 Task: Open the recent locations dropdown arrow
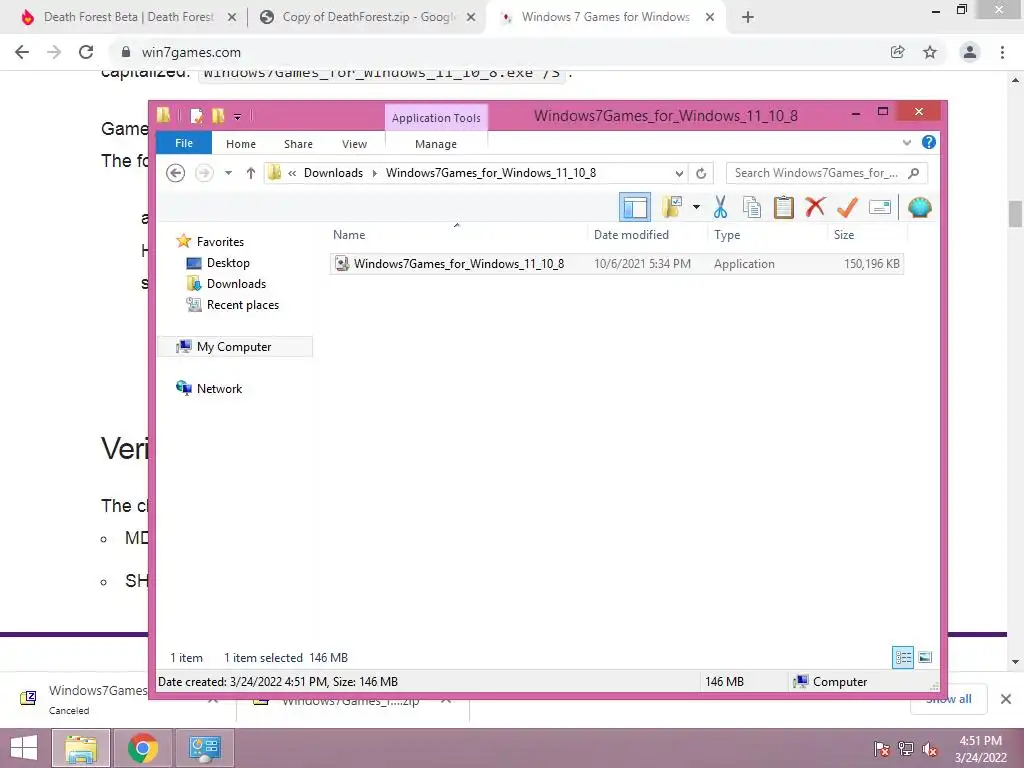tap(228, 173)
